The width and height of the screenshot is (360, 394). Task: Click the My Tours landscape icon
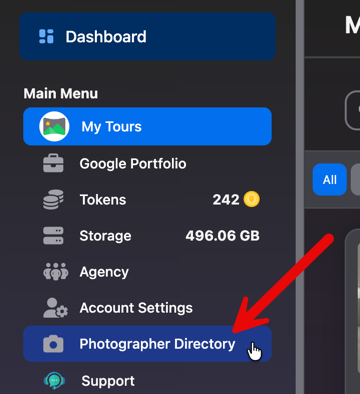coord(54,126)
